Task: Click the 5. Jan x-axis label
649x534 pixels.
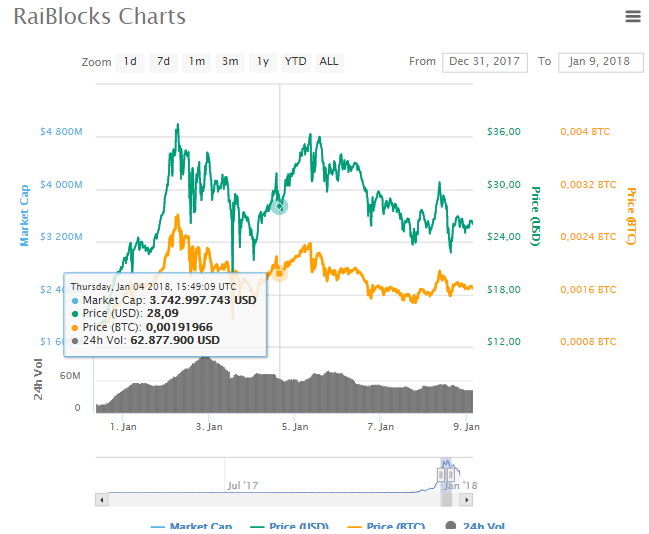Action: click(295, 427)
